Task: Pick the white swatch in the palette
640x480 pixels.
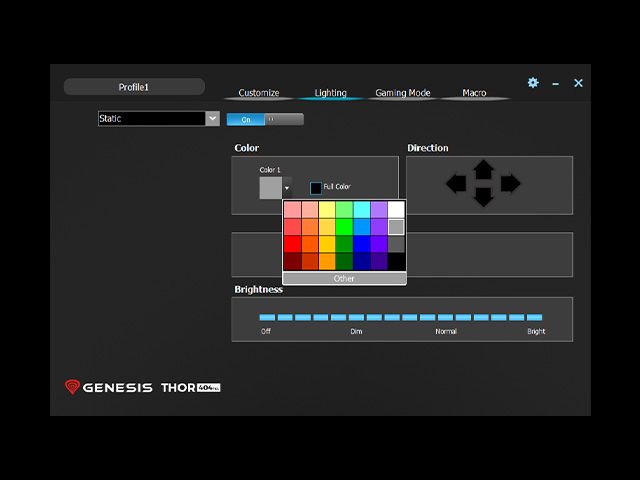Action: point(396,209)
